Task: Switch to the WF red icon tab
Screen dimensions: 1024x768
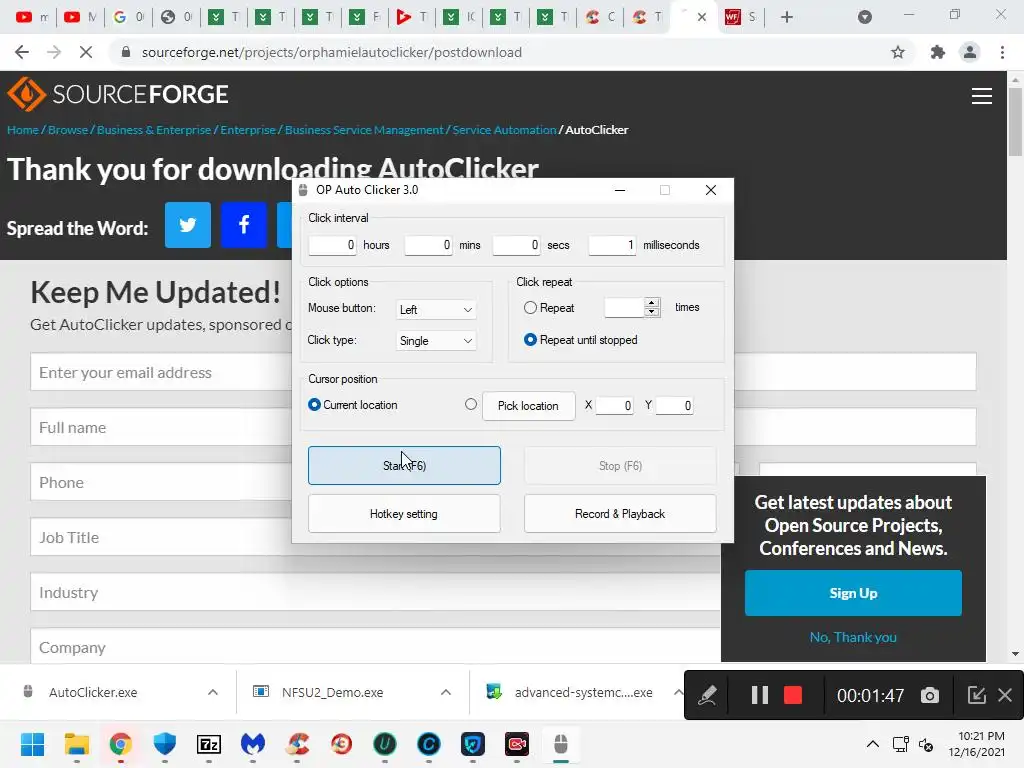Action: click(x=740, y=17)
